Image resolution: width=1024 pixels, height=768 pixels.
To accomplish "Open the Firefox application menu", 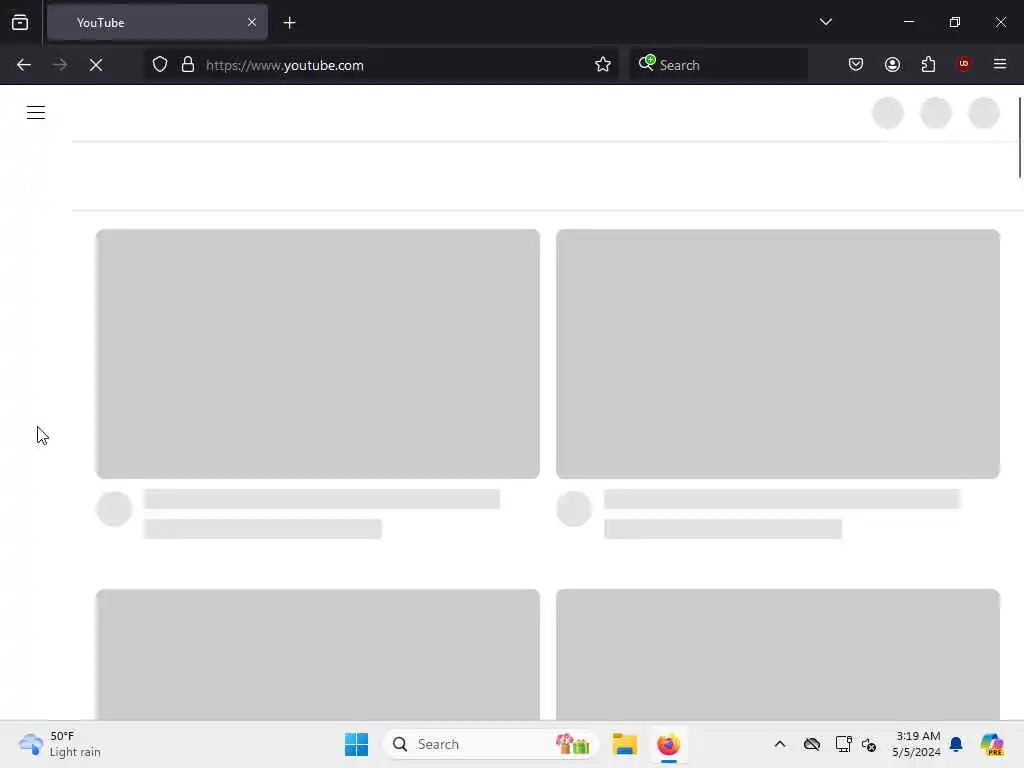I will tap(1000, 64).
